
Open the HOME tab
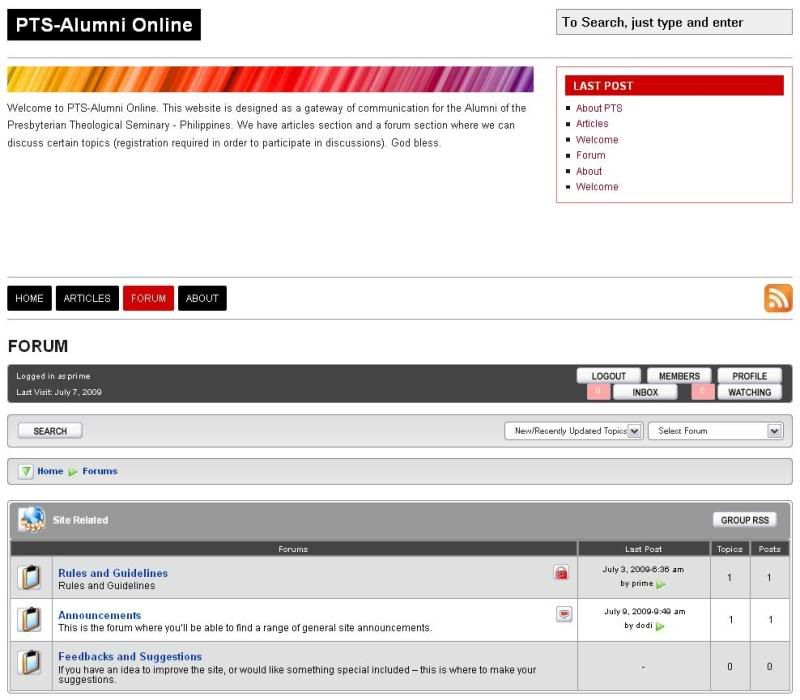coord(29,298)
